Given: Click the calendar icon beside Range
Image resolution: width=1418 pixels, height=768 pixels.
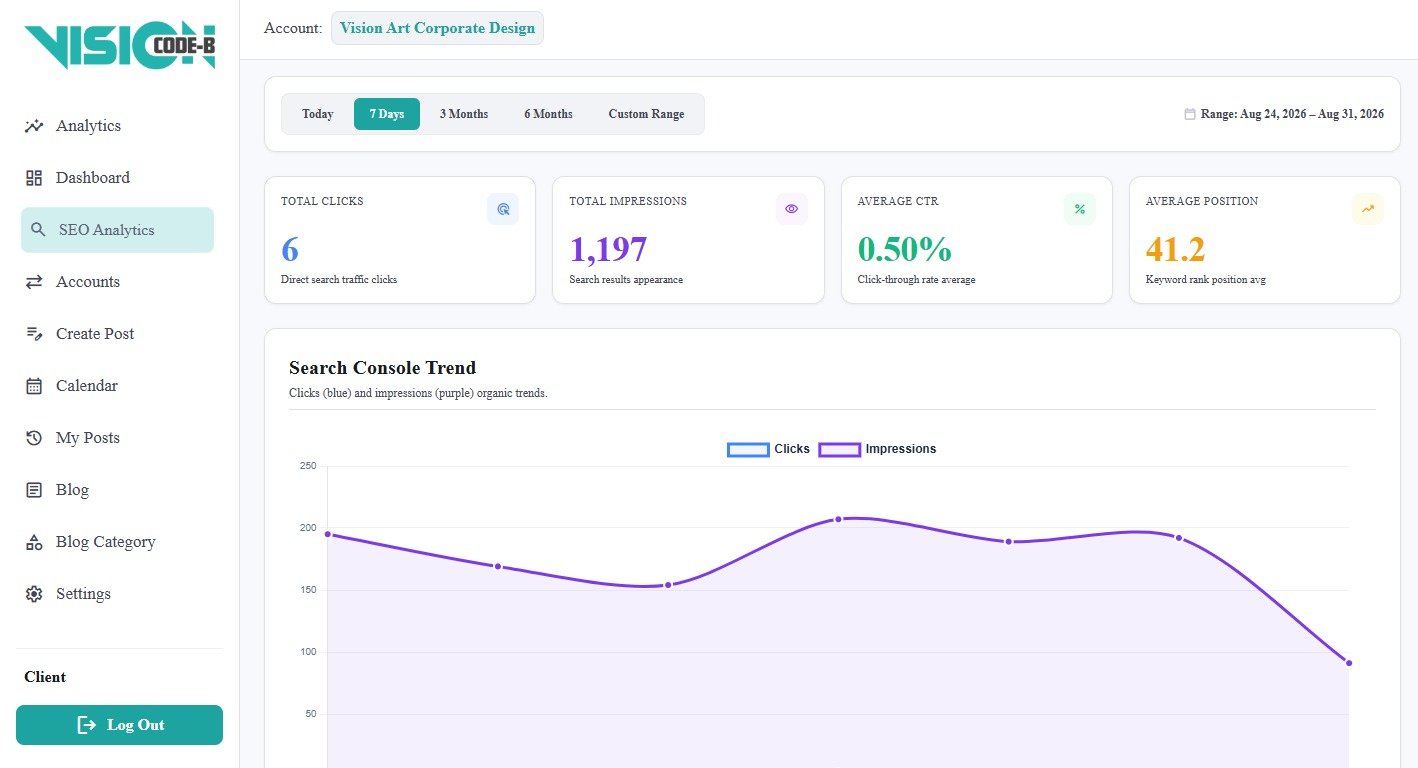Looking at the screenshot, I should click(1190, 114).
